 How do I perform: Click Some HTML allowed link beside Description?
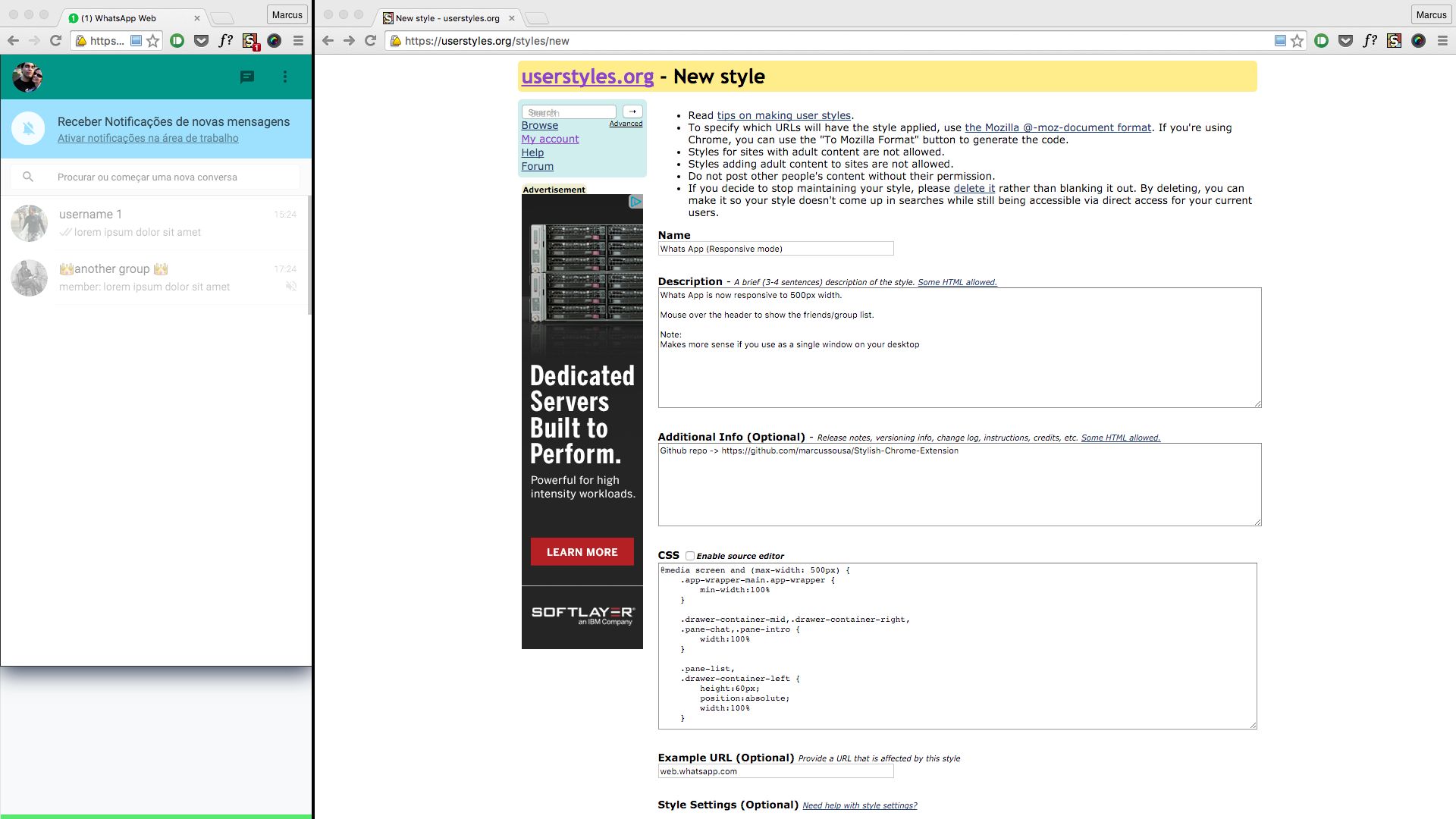pos(957,282)
